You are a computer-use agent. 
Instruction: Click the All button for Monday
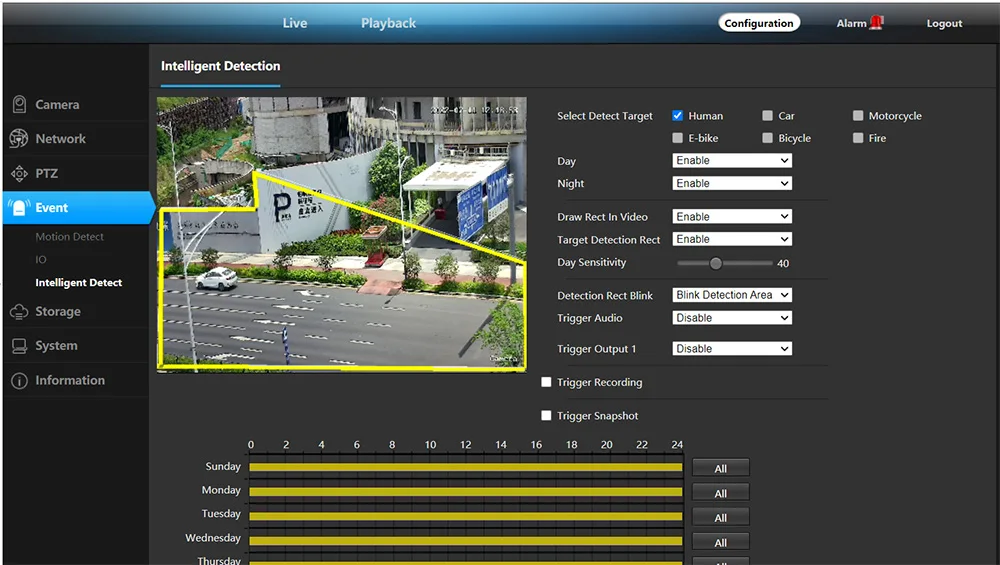[x=721, y=494]
